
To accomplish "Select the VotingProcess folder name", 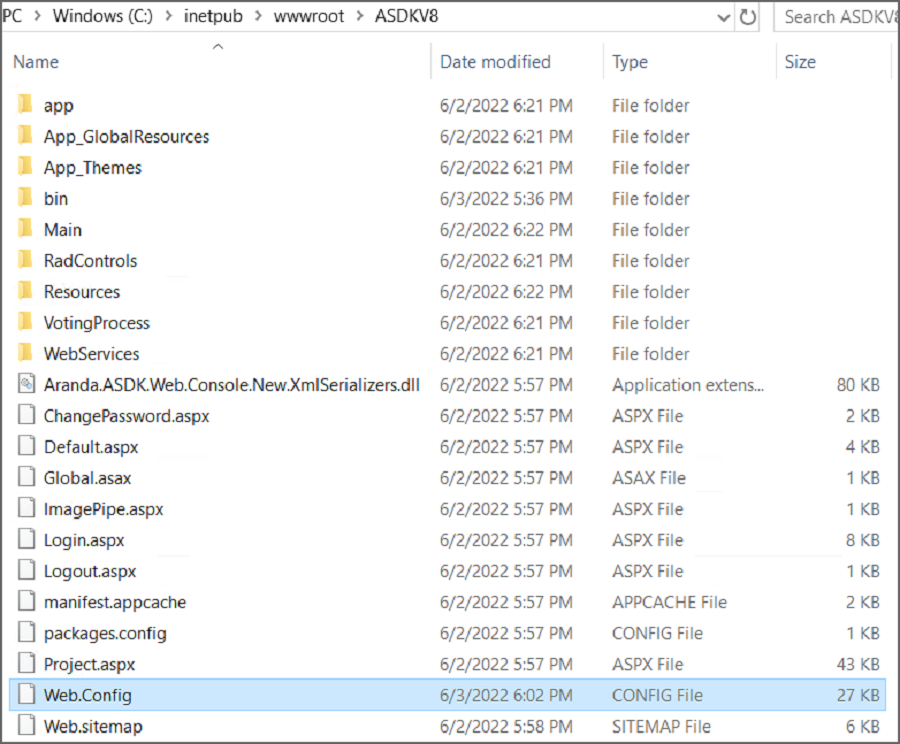I will pyautogui.click(x=97, y=323).
